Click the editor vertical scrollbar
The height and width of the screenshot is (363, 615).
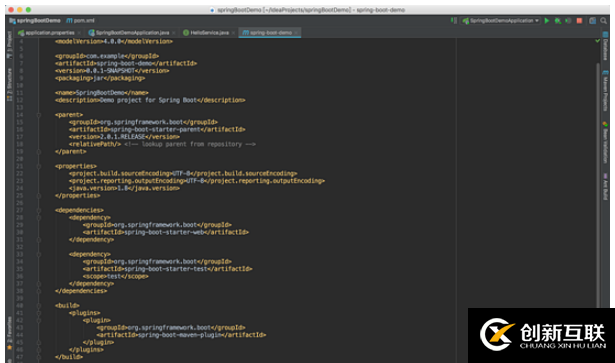point(598,184)
